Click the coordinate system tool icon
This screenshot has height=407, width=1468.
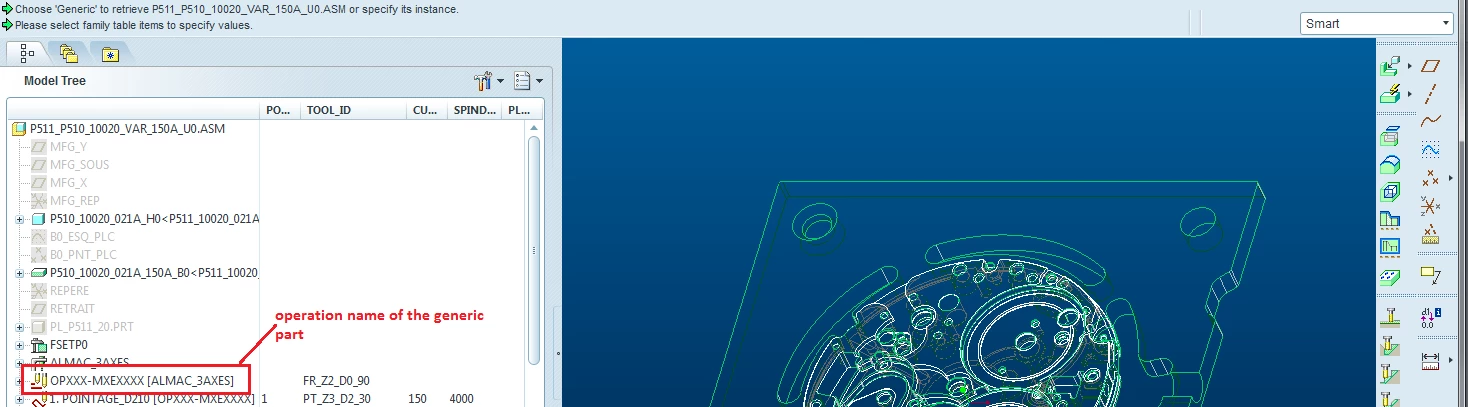(1431, 207)
